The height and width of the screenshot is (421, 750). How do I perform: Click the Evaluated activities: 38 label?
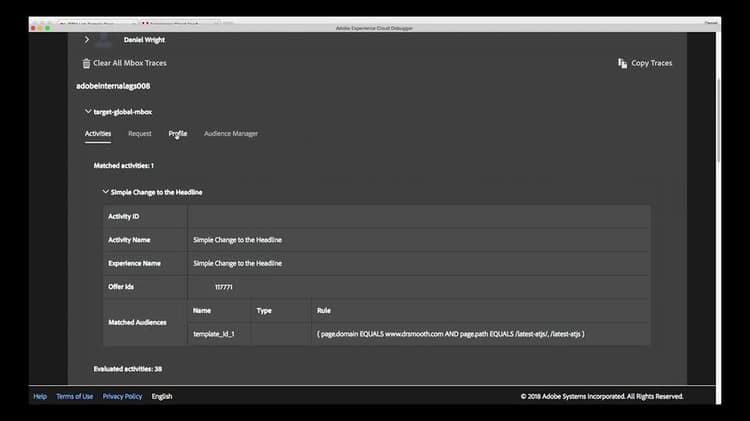click(x=128, y=369)
